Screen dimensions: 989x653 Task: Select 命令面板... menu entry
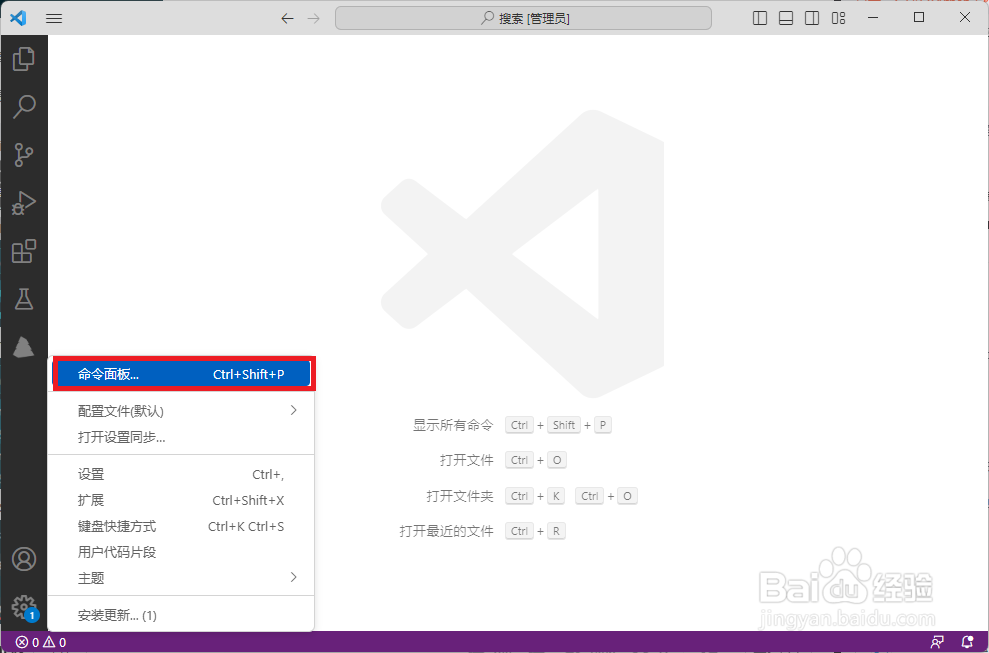(x=182, y=374)
